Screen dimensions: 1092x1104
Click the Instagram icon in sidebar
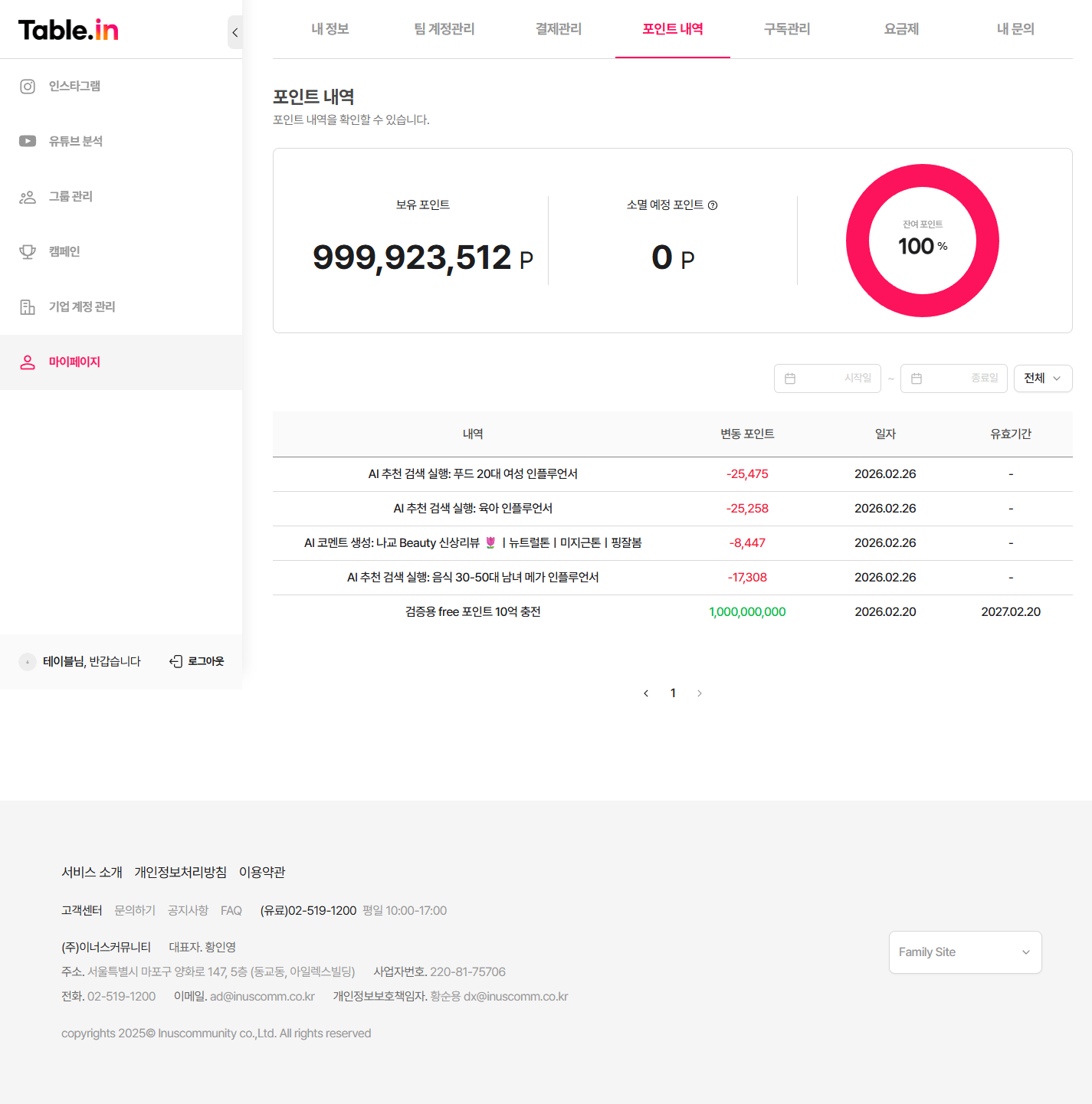pyautogui.click(x=28, y=87)
